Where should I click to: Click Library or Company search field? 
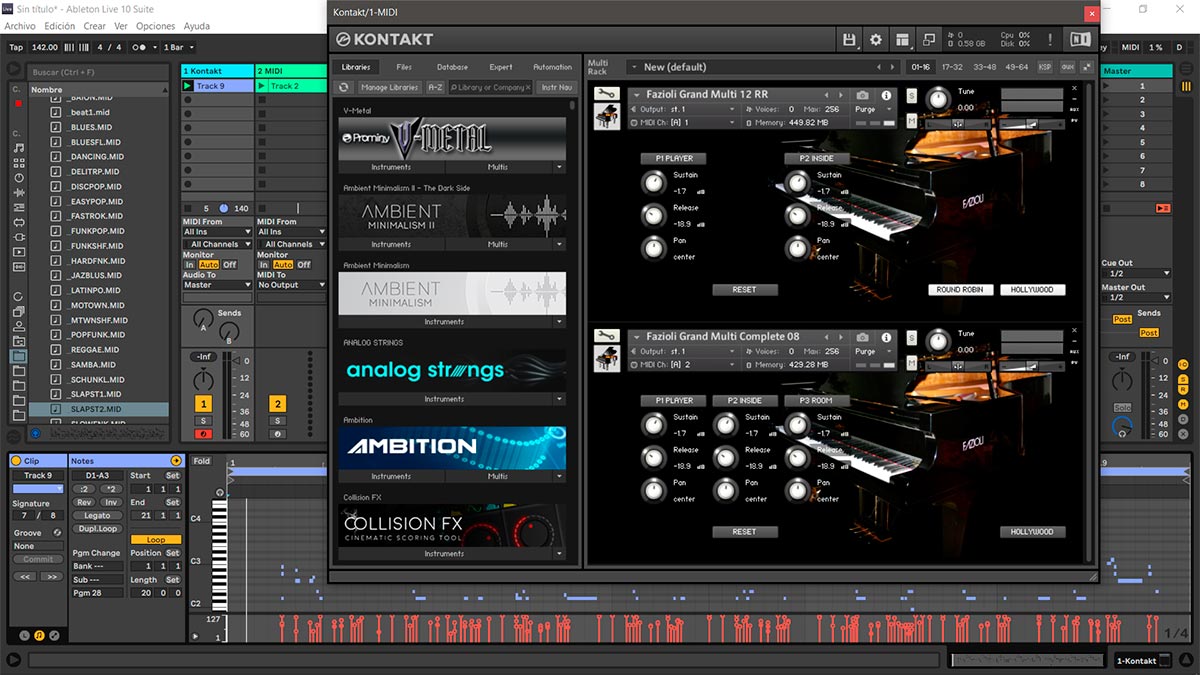(x=490, y=88)
